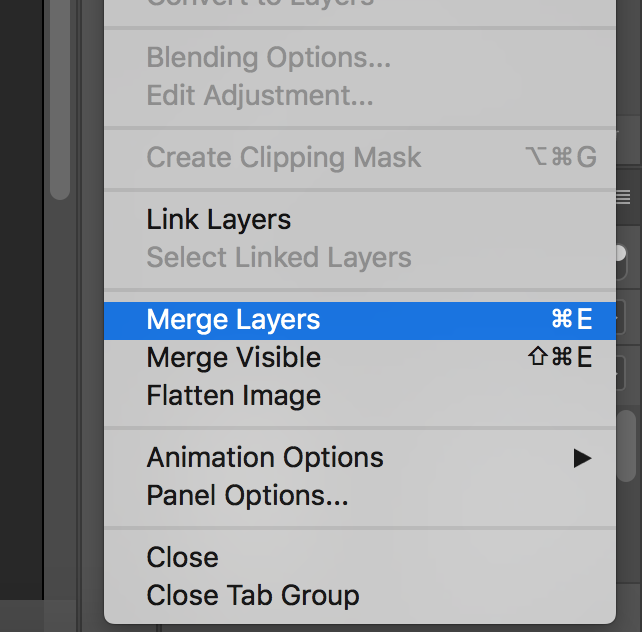Expand the Animation Options submenu arrow

click(x=582, y=459)
